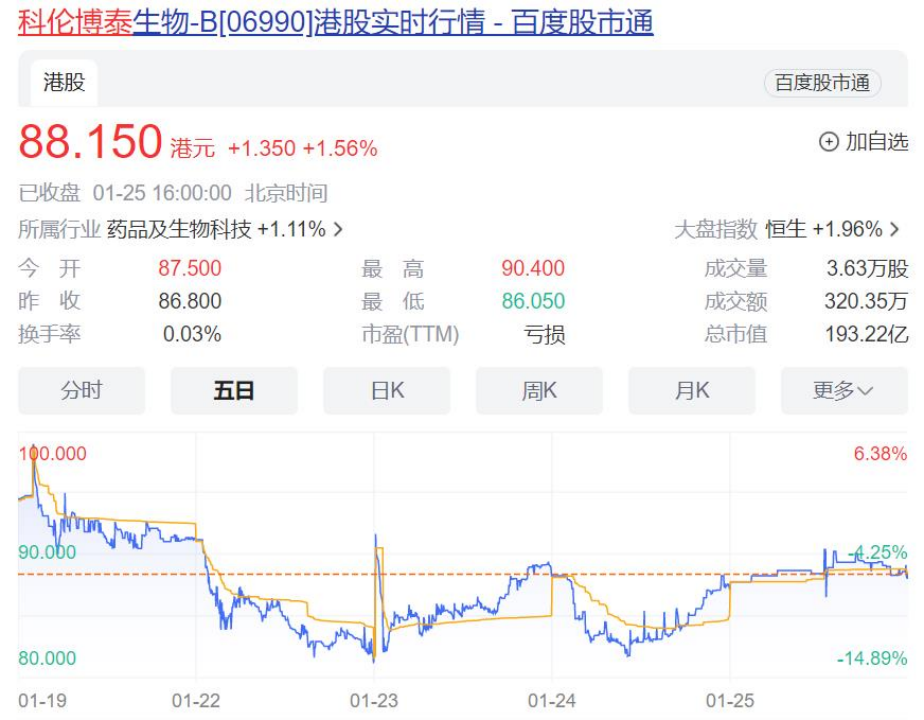Screen dimensions: 924x720
Task: Click the 01-24 date label on chart axis
Action: (552, 701)
